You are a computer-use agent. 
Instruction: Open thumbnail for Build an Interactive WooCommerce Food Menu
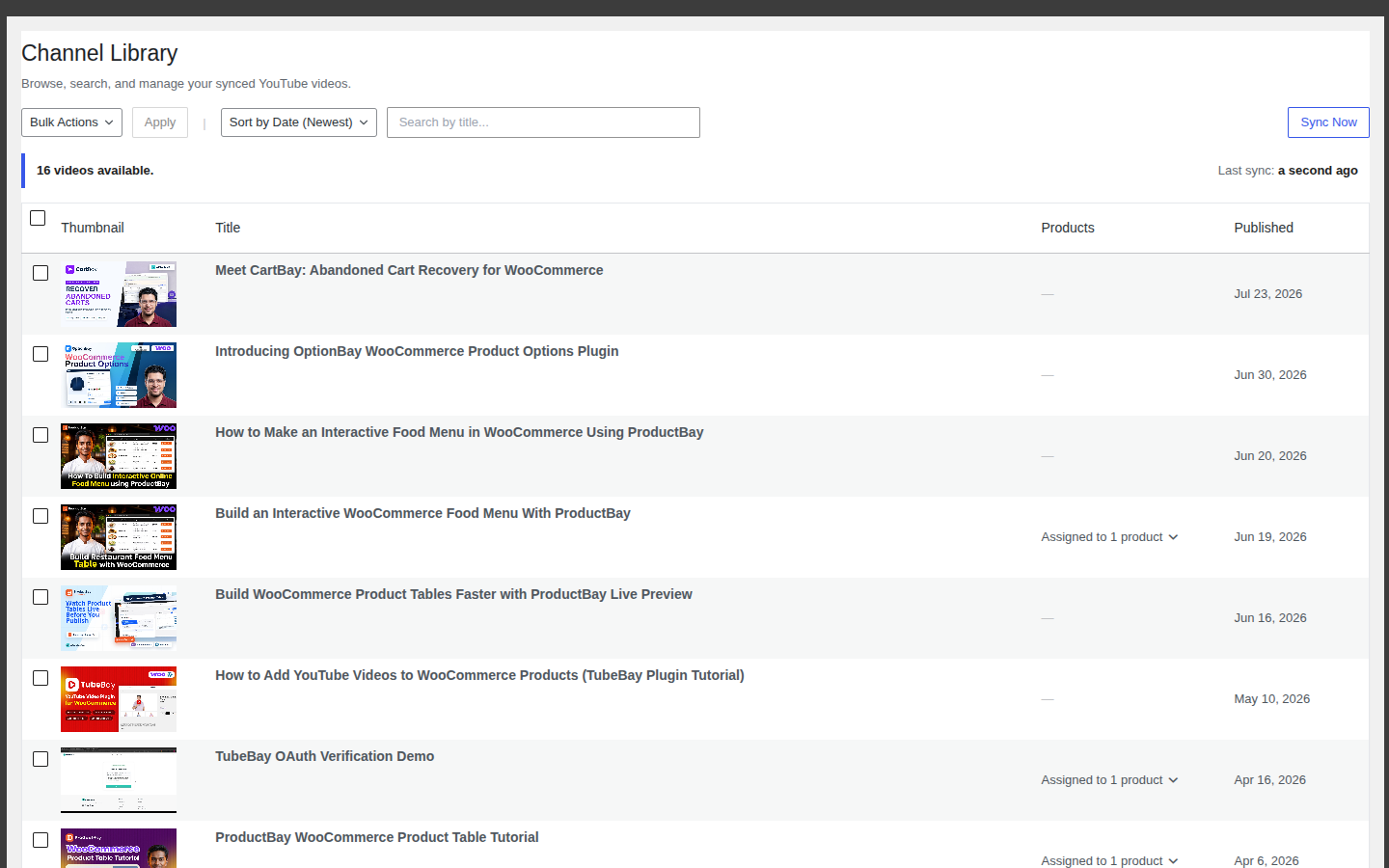click(x=119, y=537)
